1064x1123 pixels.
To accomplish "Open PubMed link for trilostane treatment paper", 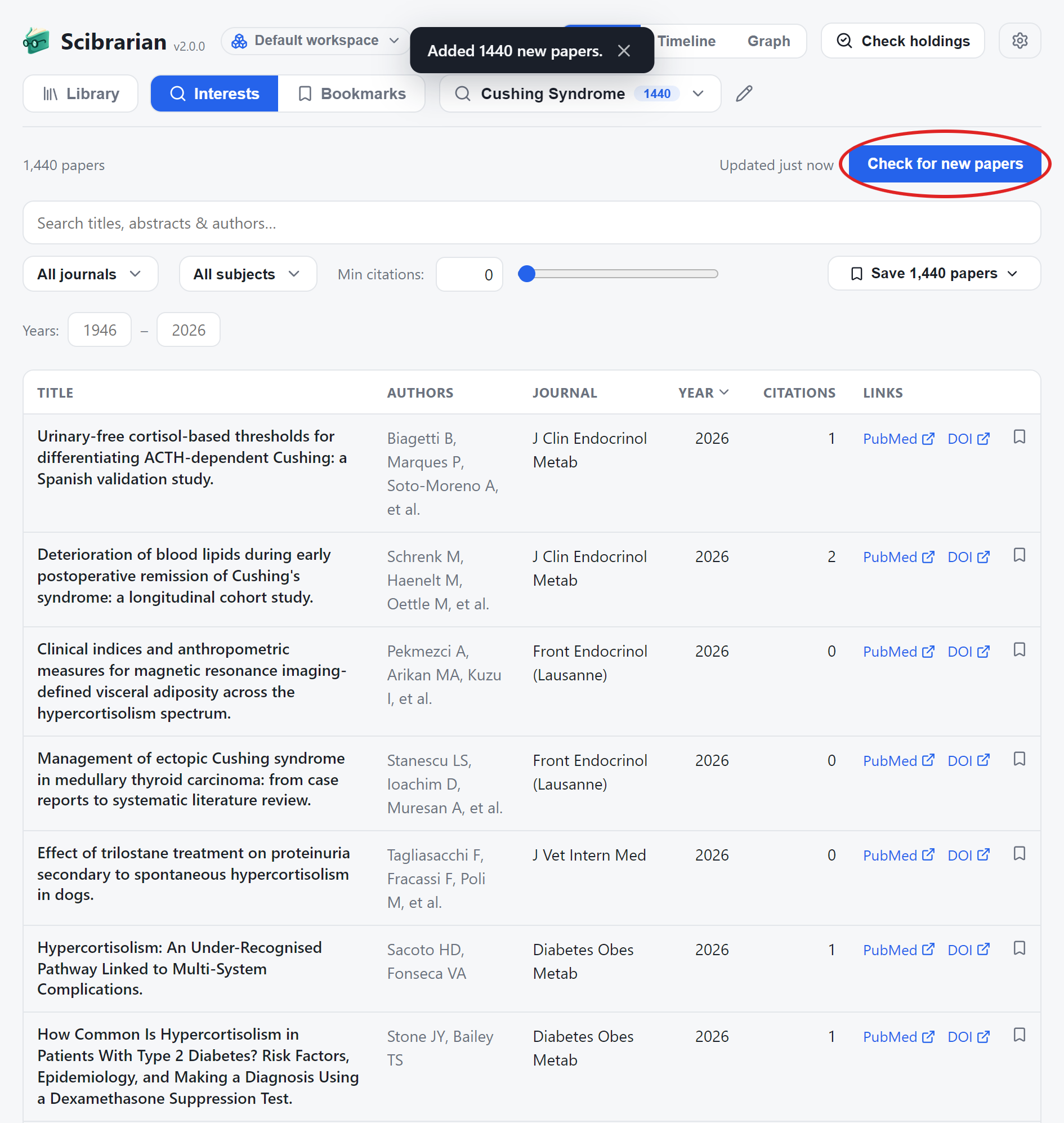I will pyautogui.click(x=898, y=855).
